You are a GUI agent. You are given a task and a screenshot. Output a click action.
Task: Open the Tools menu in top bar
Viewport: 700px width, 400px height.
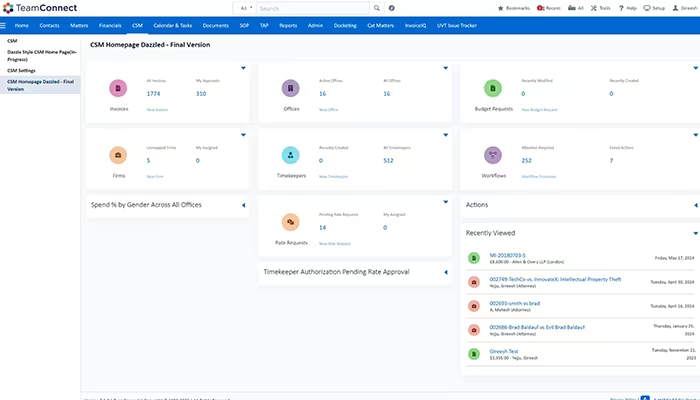pos(600,8)
